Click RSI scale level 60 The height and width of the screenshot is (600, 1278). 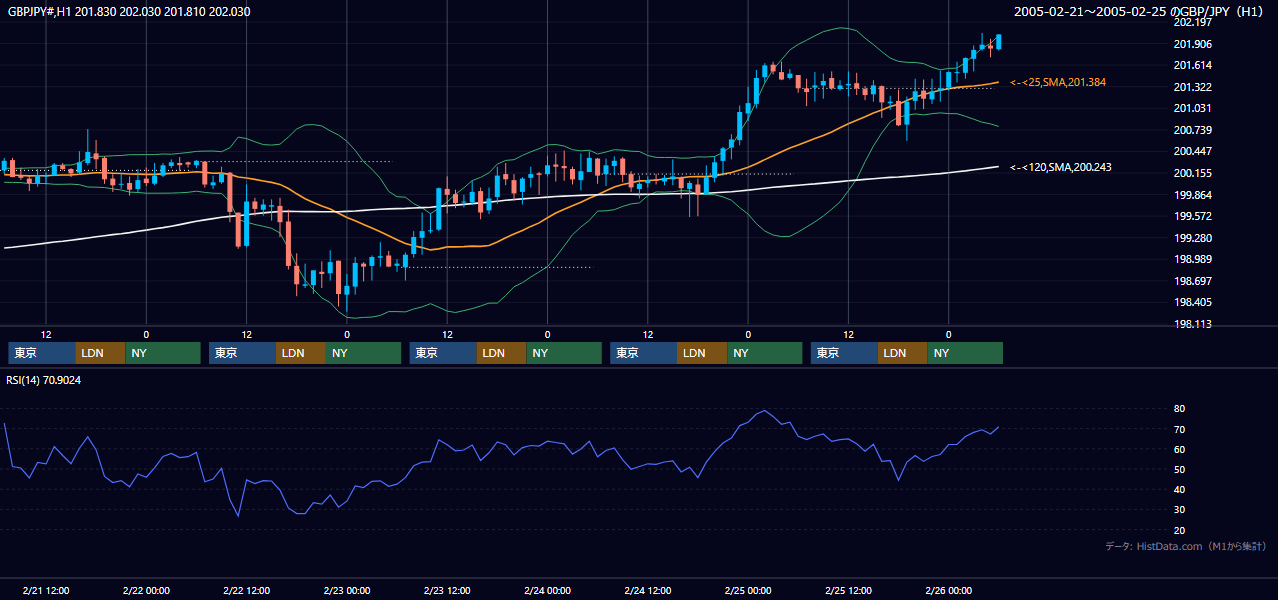click(1179, 449)
